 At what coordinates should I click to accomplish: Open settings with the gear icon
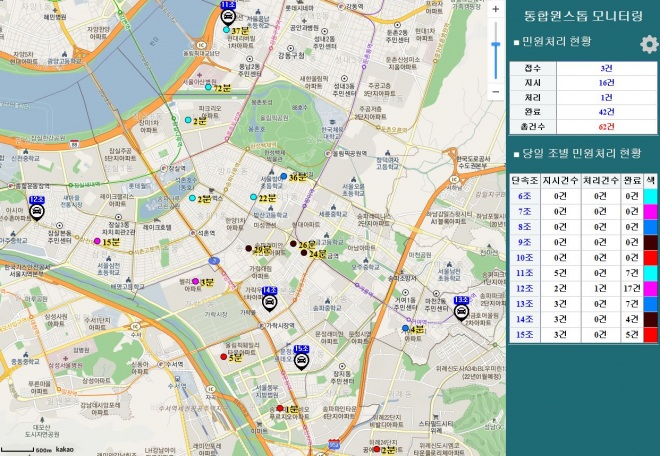pyautogui.click(x=649, y=45)
